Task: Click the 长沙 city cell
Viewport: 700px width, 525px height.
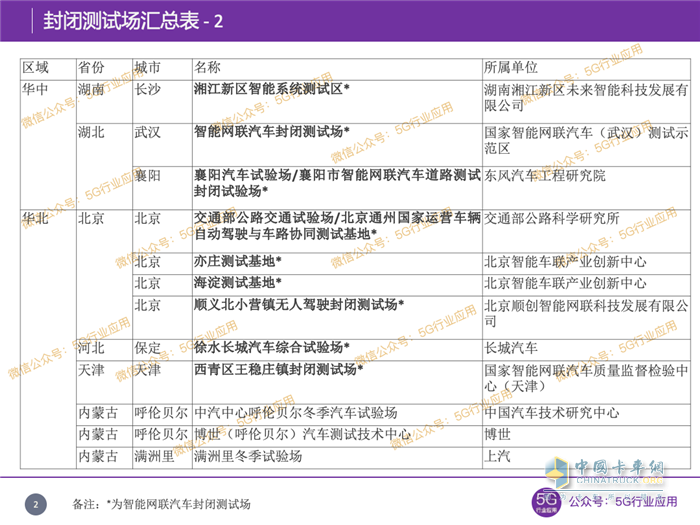Action: (162, 102)
